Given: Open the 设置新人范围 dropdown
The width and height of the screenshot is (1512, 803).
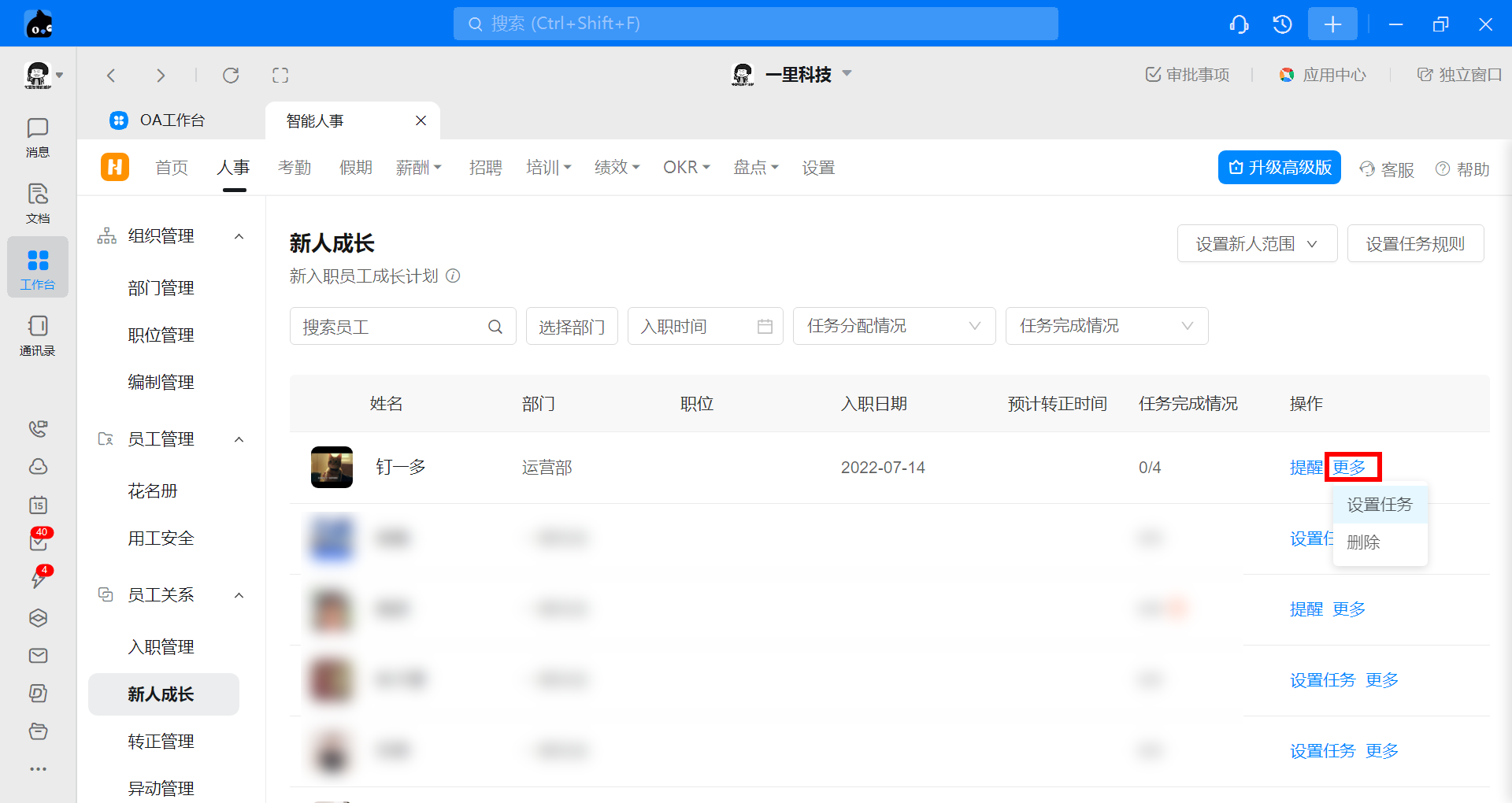Looking at the screenshot, I should tap(1257, 244).
